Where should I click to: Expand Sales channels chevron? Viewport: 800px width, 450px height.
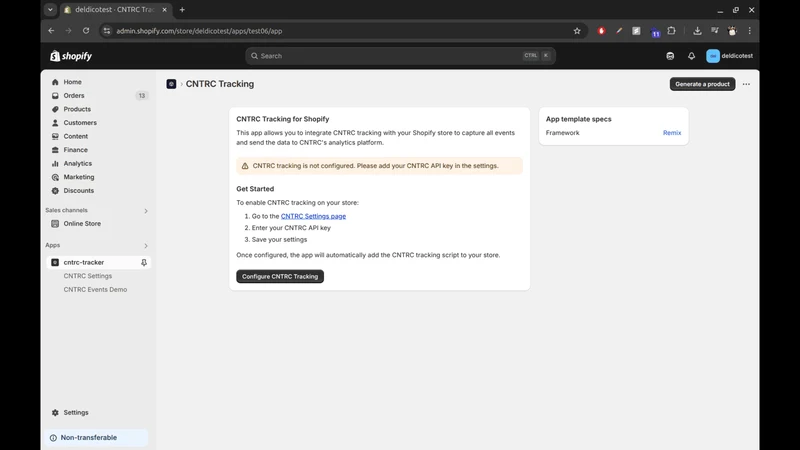point(146,211)
